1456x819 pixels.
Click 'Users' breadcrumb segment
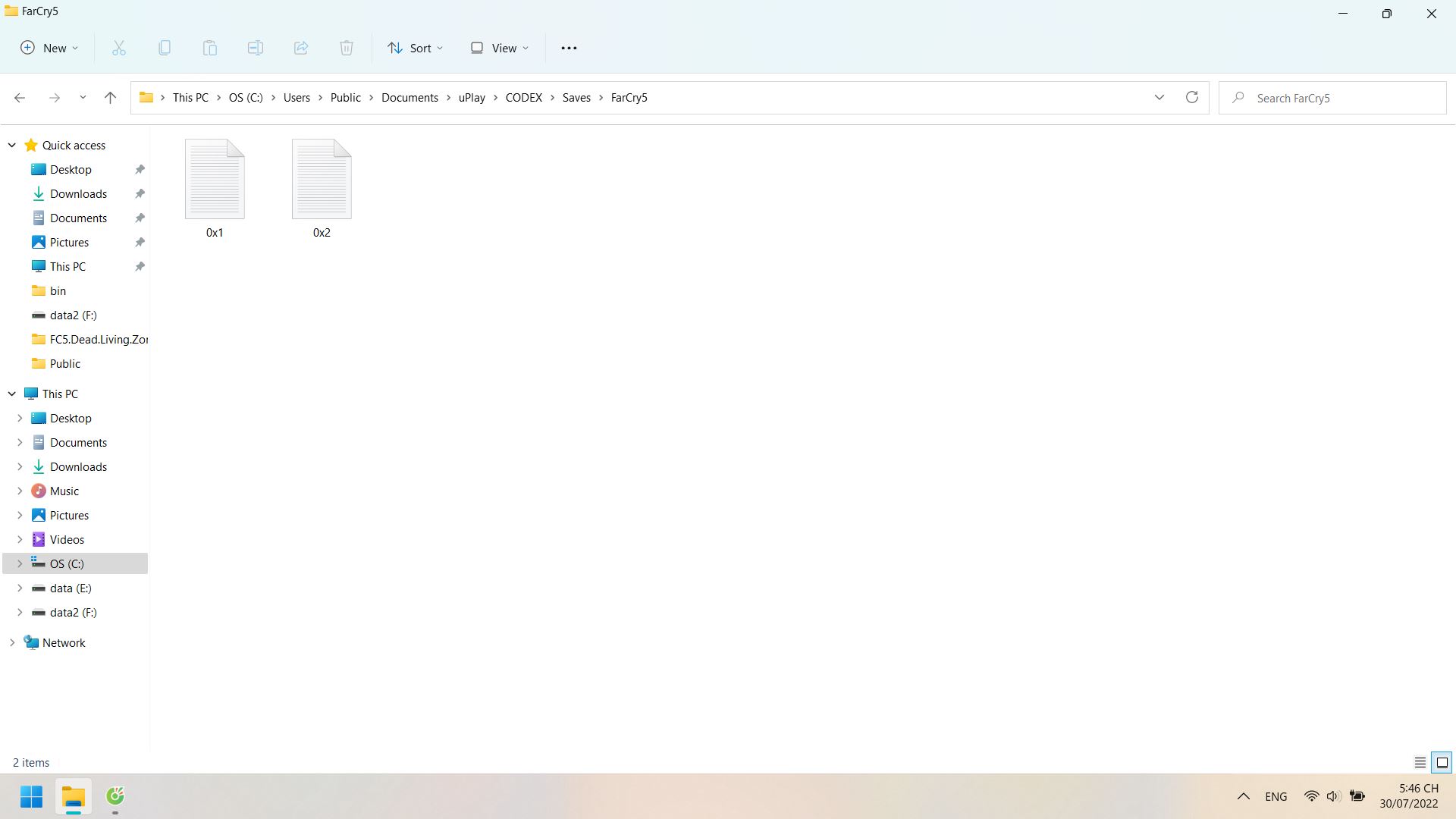coord(297,98)
